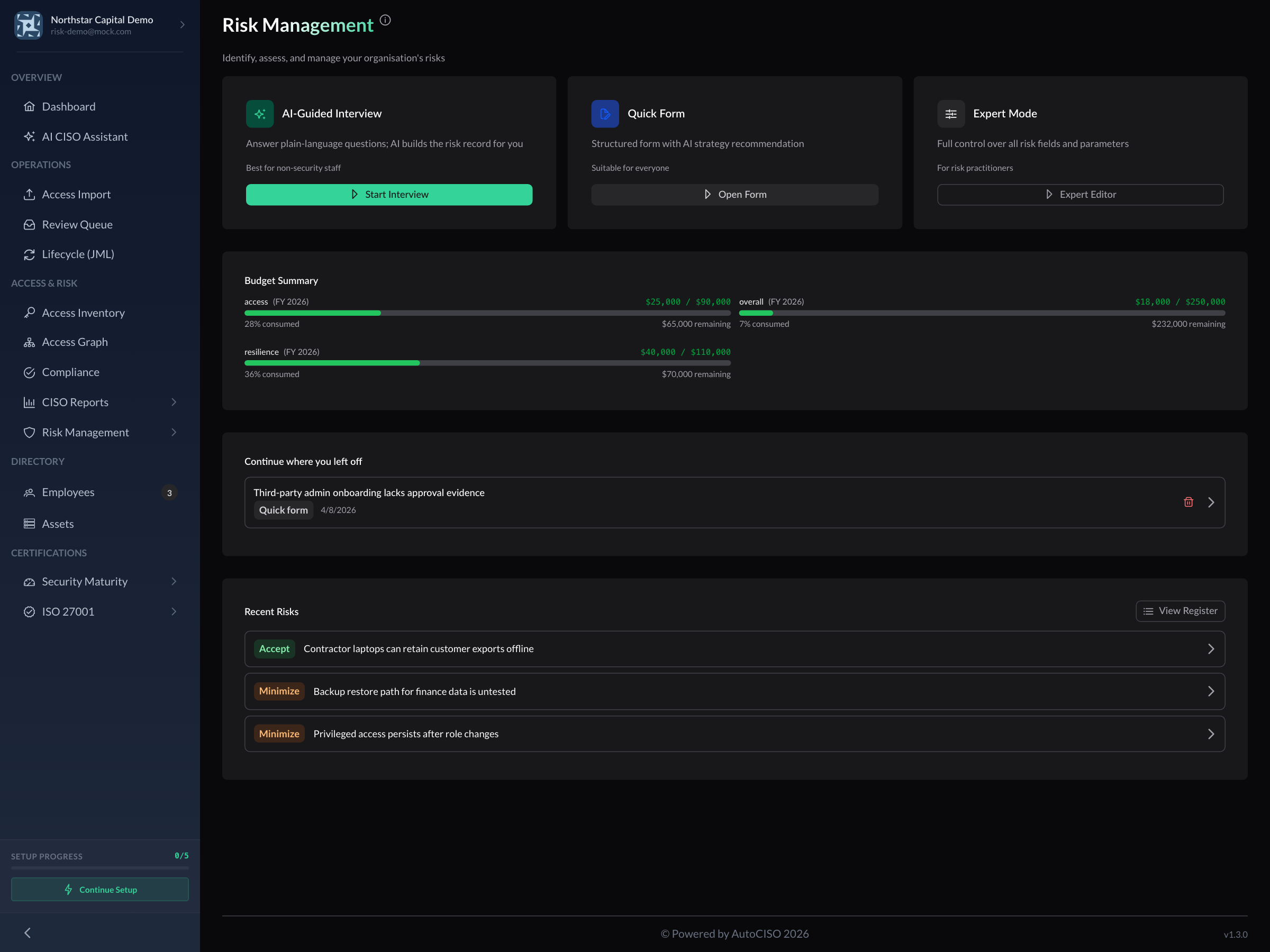
Task: Click the list icon in View Register
Action: 1148,611
